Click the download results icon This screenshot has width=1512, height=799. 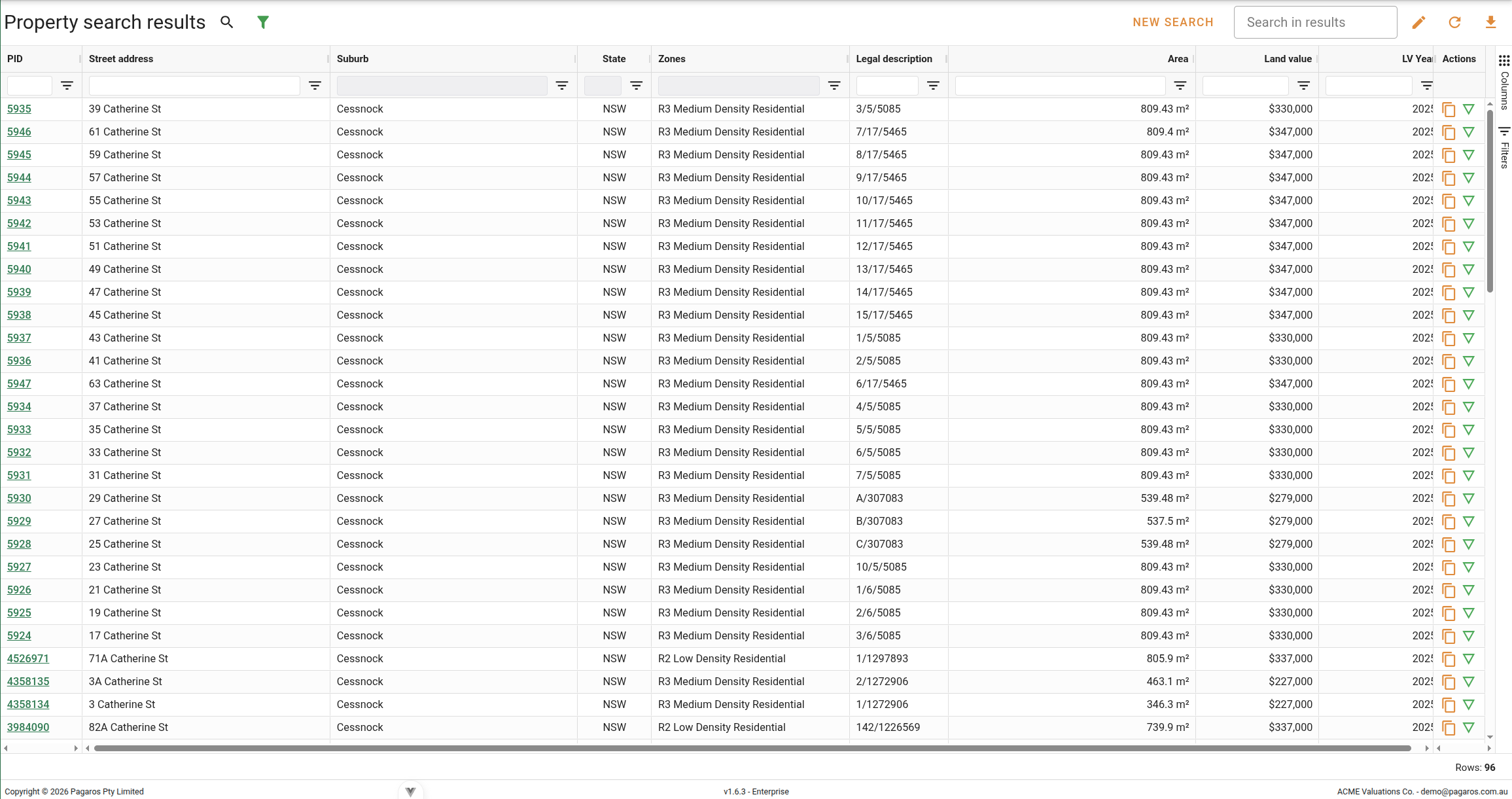tap(1490, 22)
